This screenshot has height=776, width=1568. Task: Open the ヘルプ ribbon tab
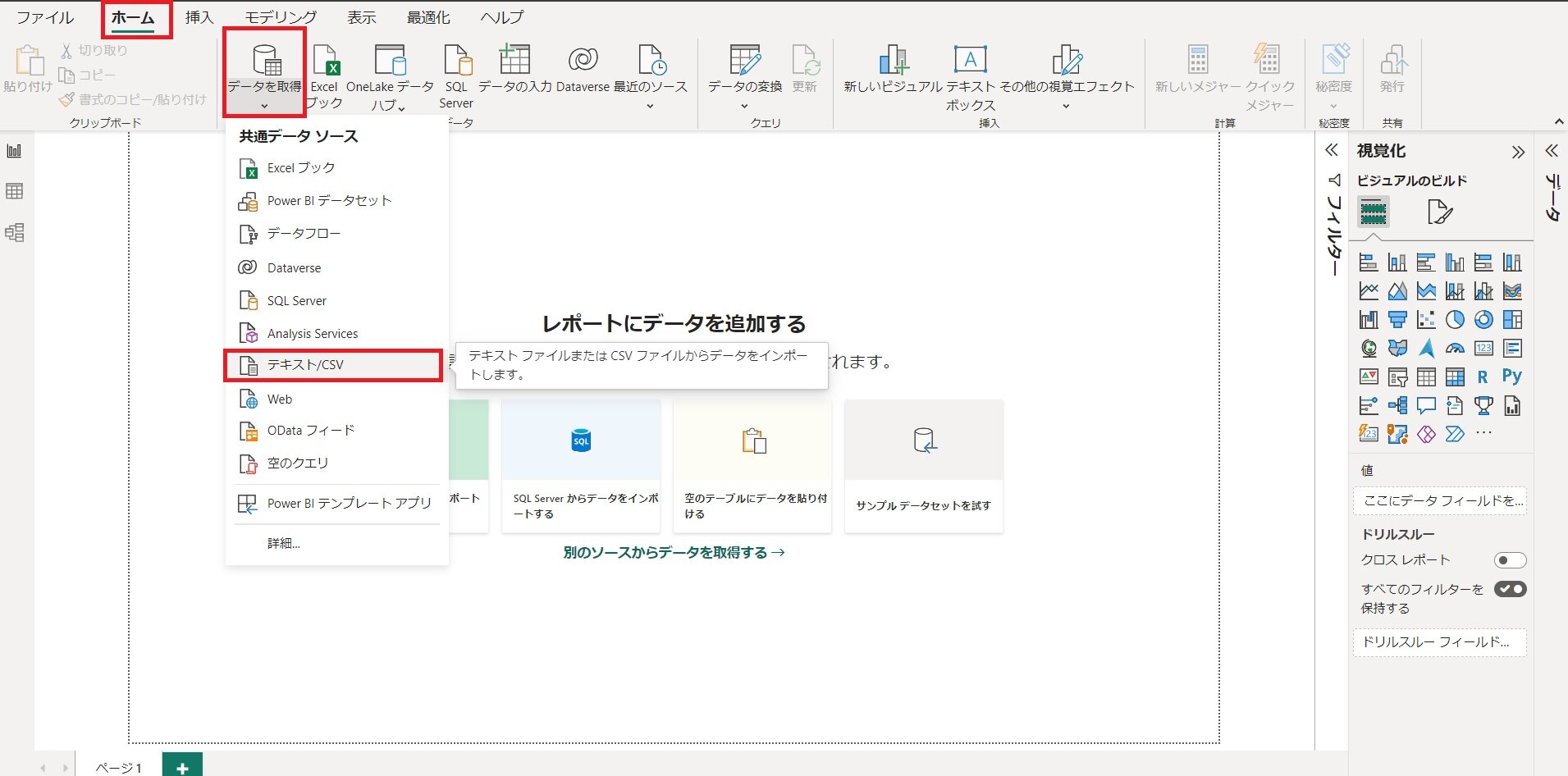click(x=502, y=17)
